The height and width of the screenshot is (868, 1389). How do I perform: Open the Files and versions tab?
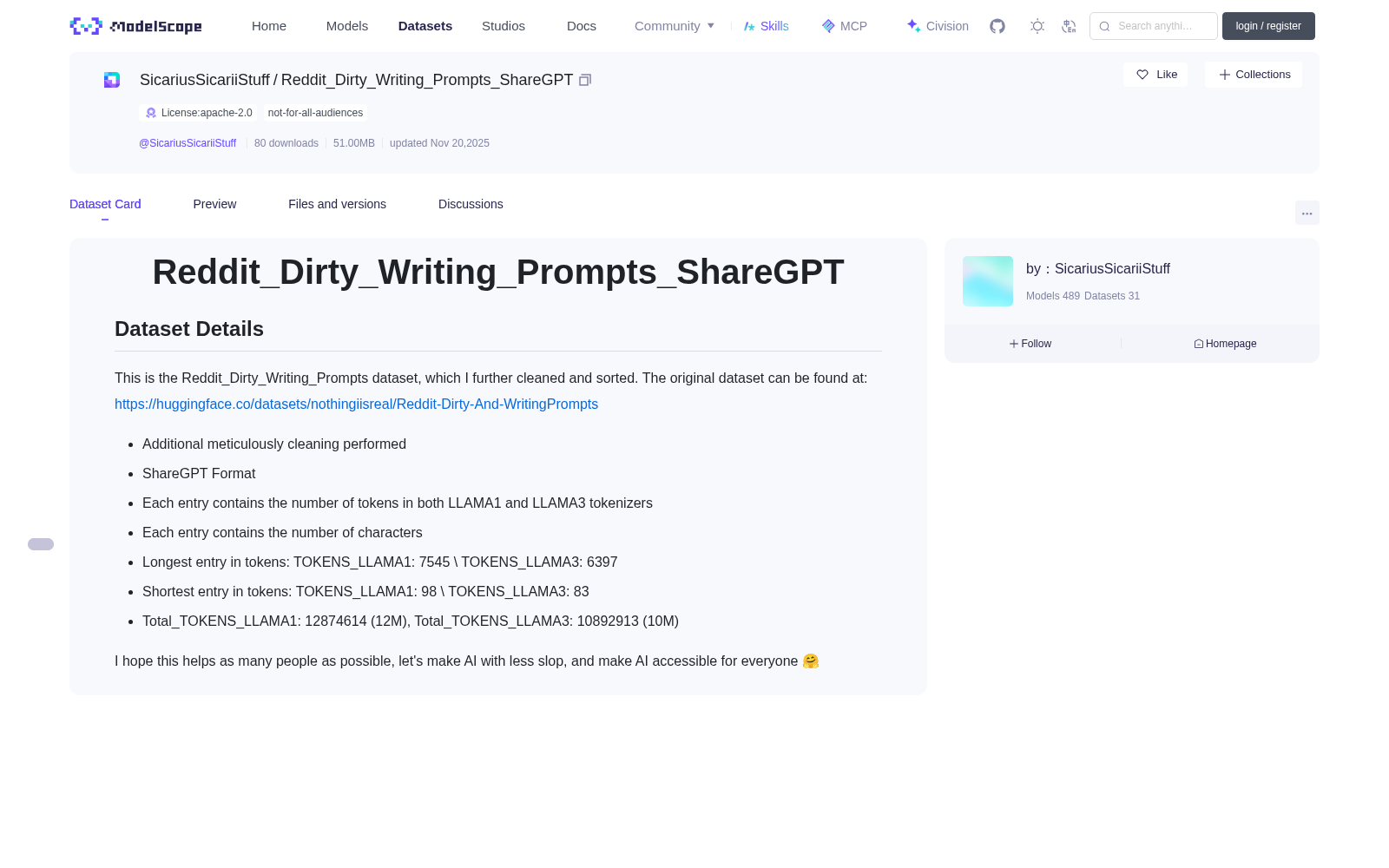pyautogui.click(x=337, y=204)
